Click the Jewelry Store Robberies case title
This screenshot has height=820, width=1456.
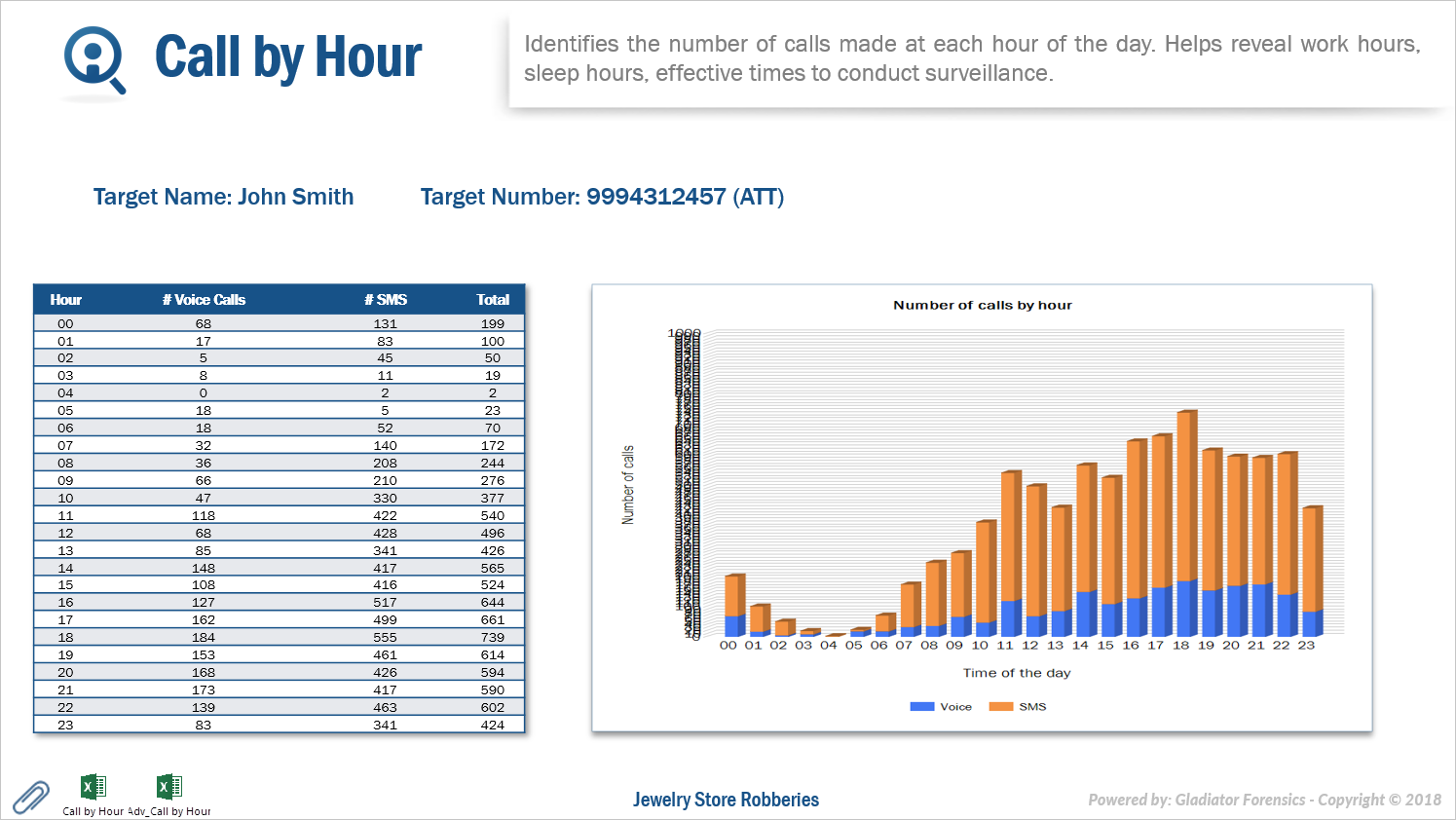[x=726, y=800]
